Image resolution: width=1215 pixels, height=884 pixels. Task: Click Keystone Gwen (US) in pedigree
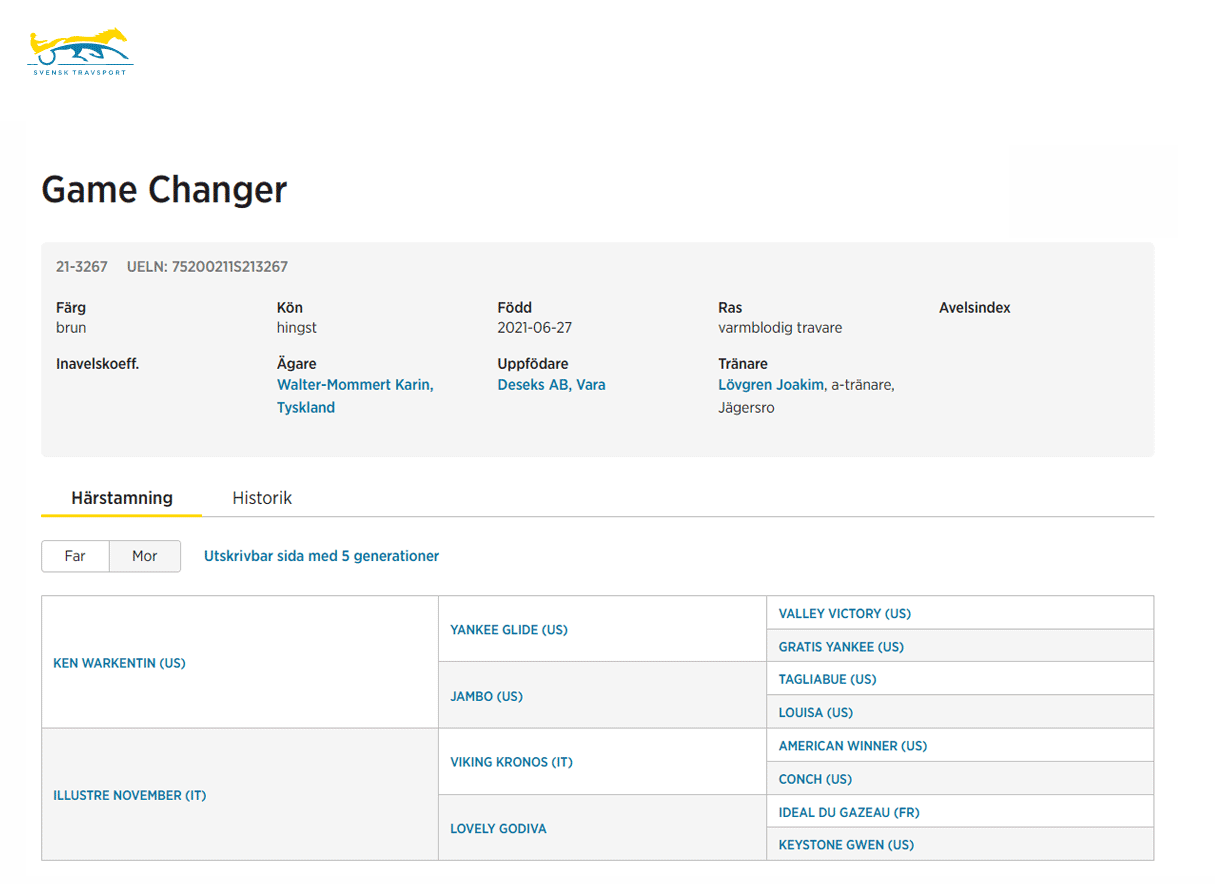846,845
